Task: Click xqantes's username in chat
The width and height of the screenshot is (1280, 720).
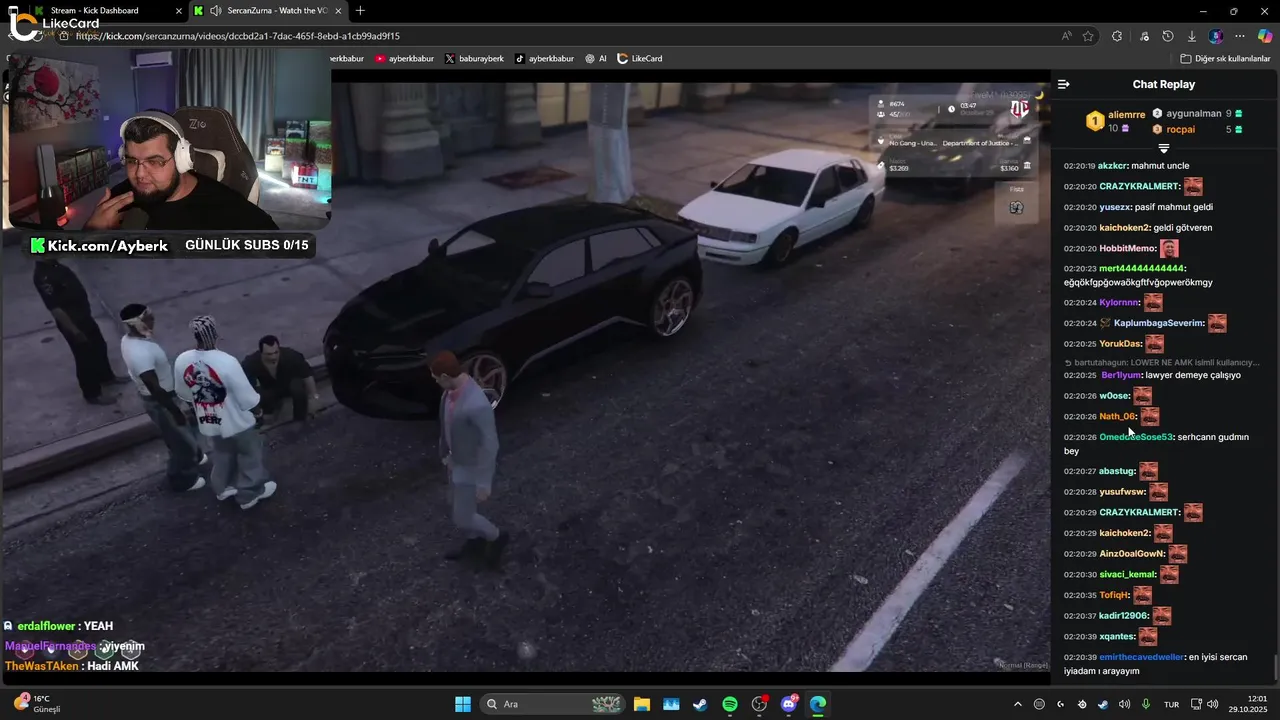Action: (1117, 637)
